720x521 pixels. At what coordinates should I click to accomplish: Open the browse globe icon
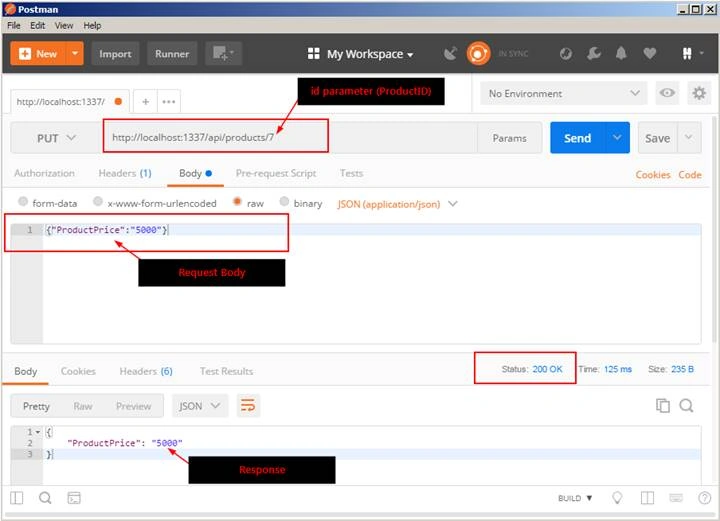(x=566, y=54)
